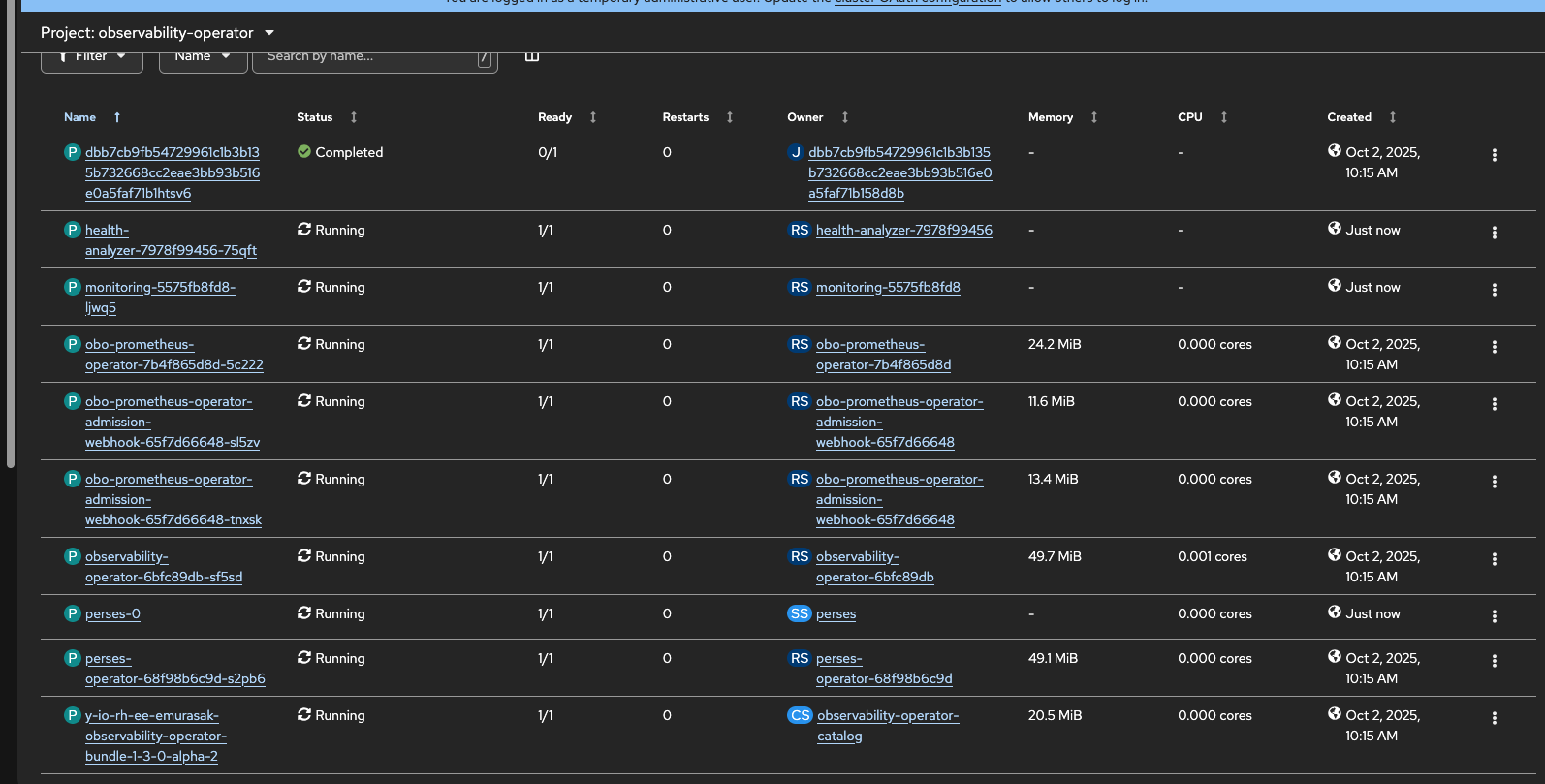Click the green Completed status check icon
1545x784 pixels.
[304, 151]
